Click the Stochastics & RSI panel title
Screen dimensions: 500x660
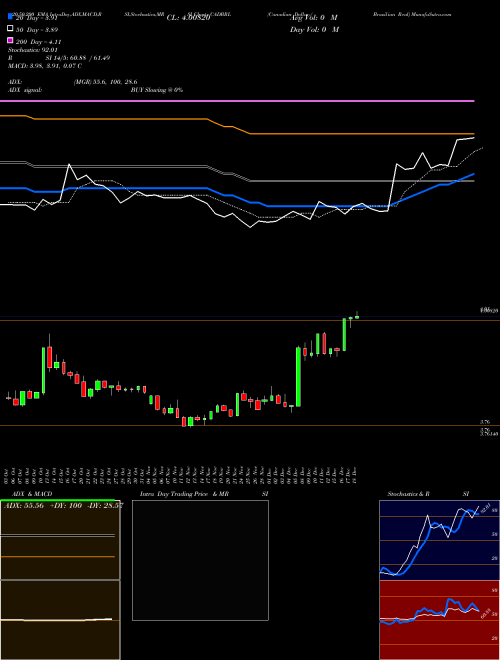[x=428, y=494]
